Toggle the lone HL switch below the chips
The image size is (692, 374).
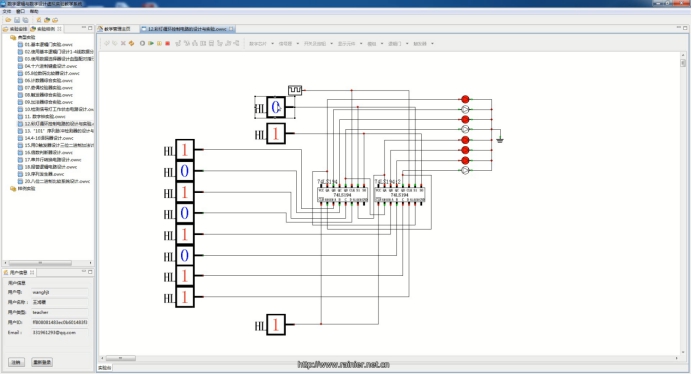click(x=276, y=325)
